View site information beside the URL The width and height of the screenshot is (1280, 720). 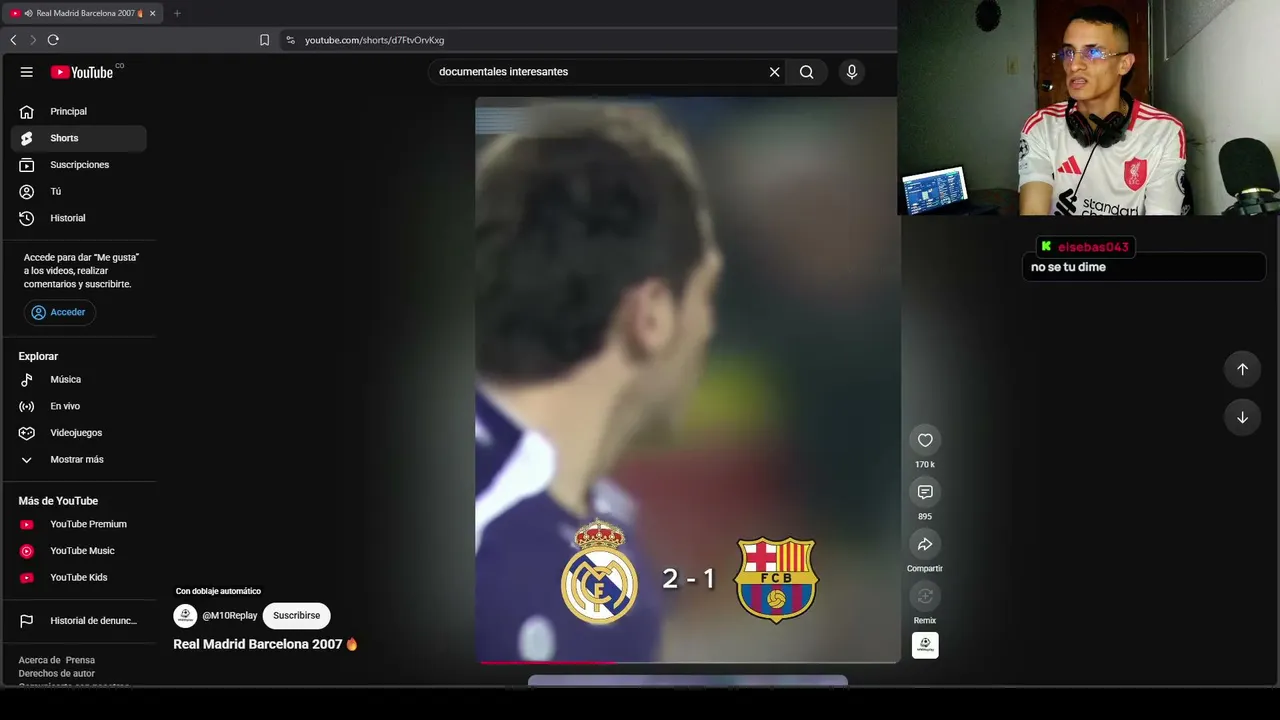pos(290,40)
